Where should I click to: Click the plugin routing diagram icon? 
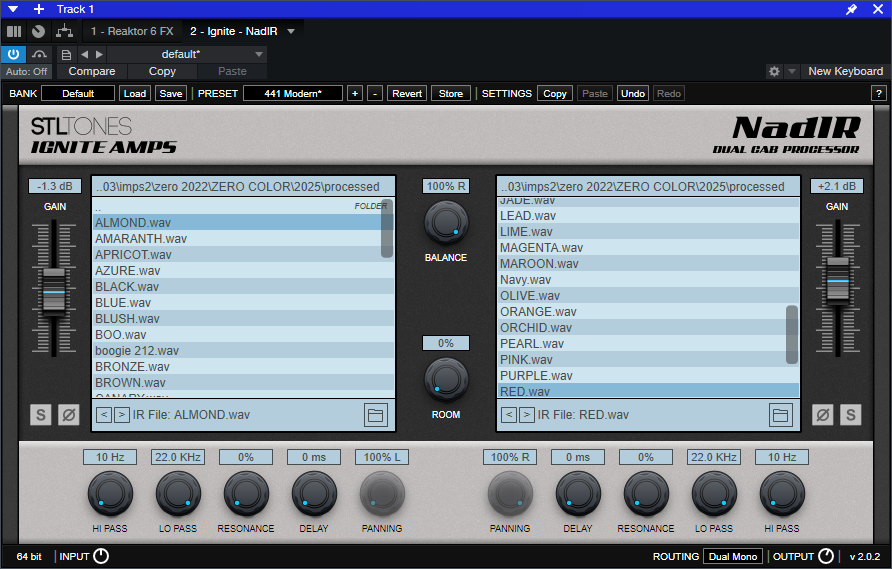pos(64,31)
